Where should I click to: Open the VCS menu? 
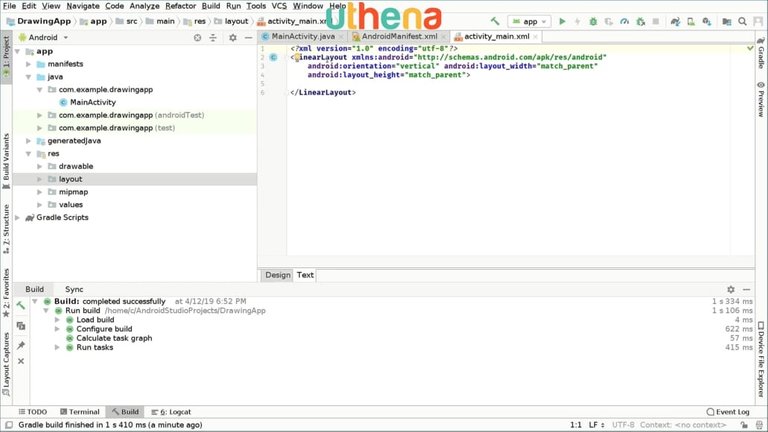click(x=279, y=6)
